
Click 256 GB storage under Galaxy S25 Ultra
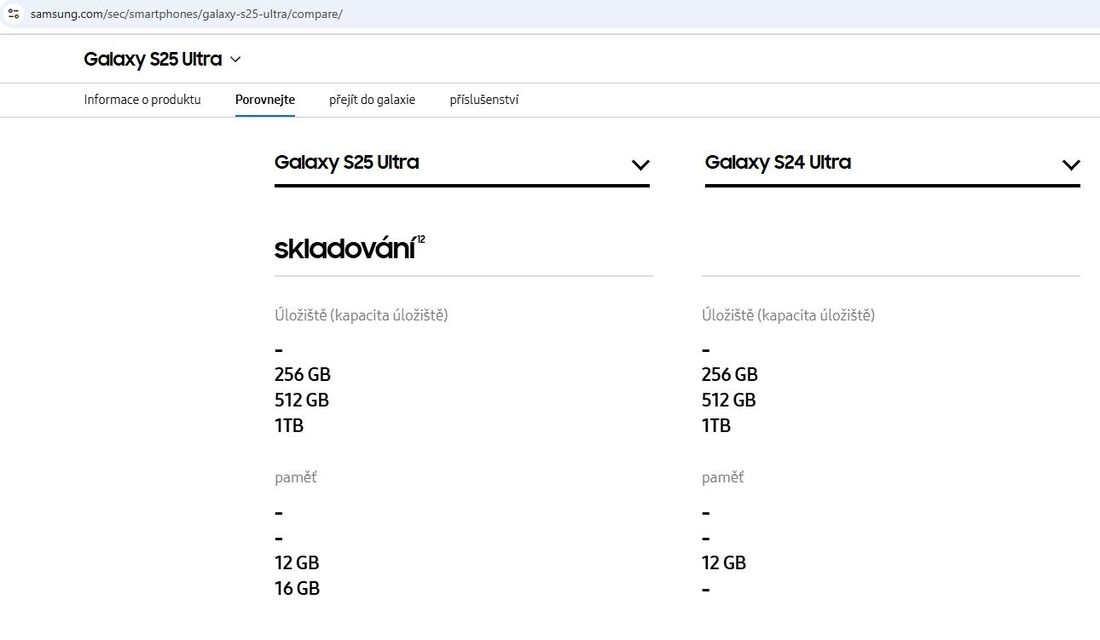tap(302, 375)
